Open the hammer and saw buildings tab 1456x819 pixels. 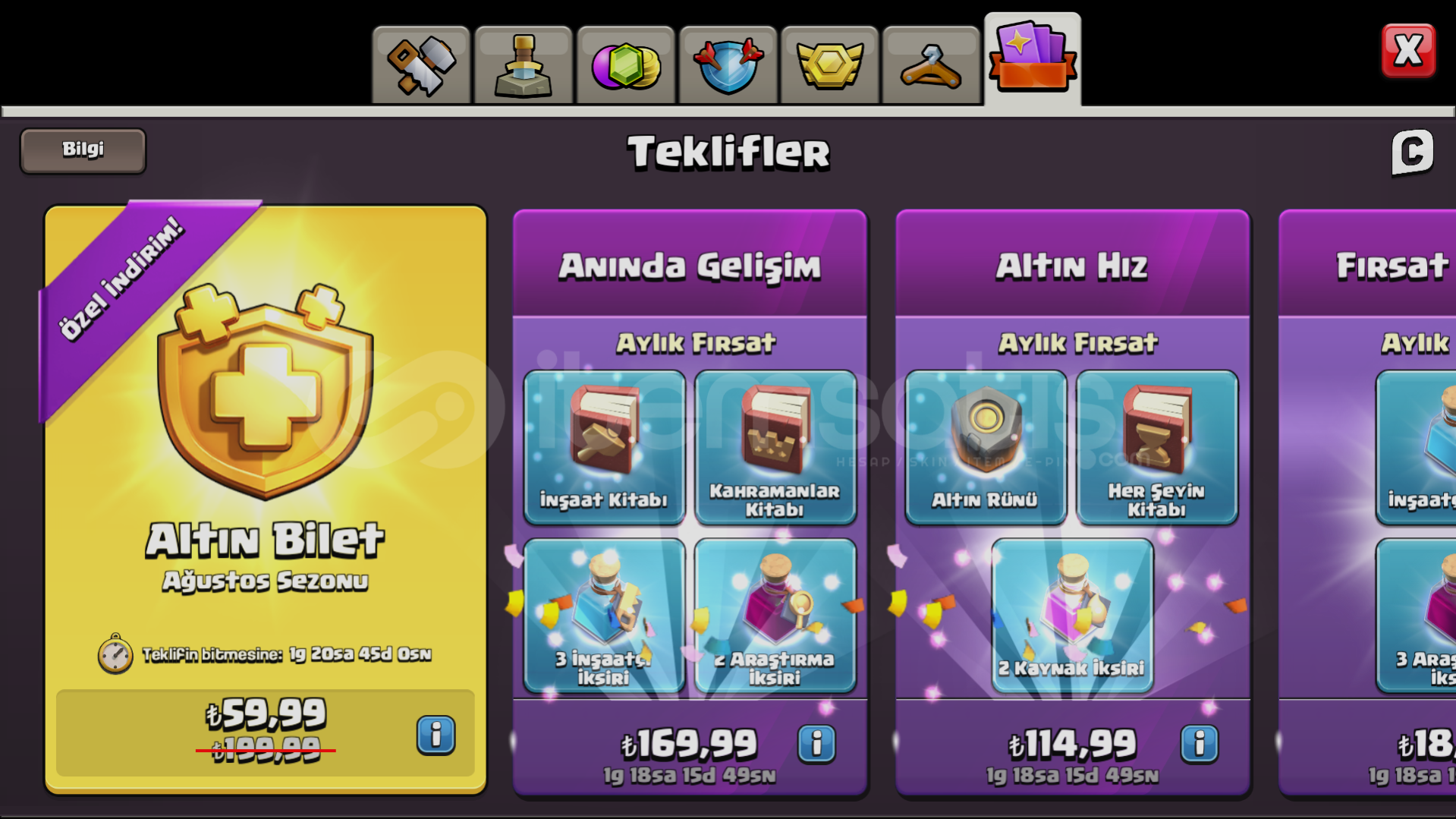tap(421, 65)
